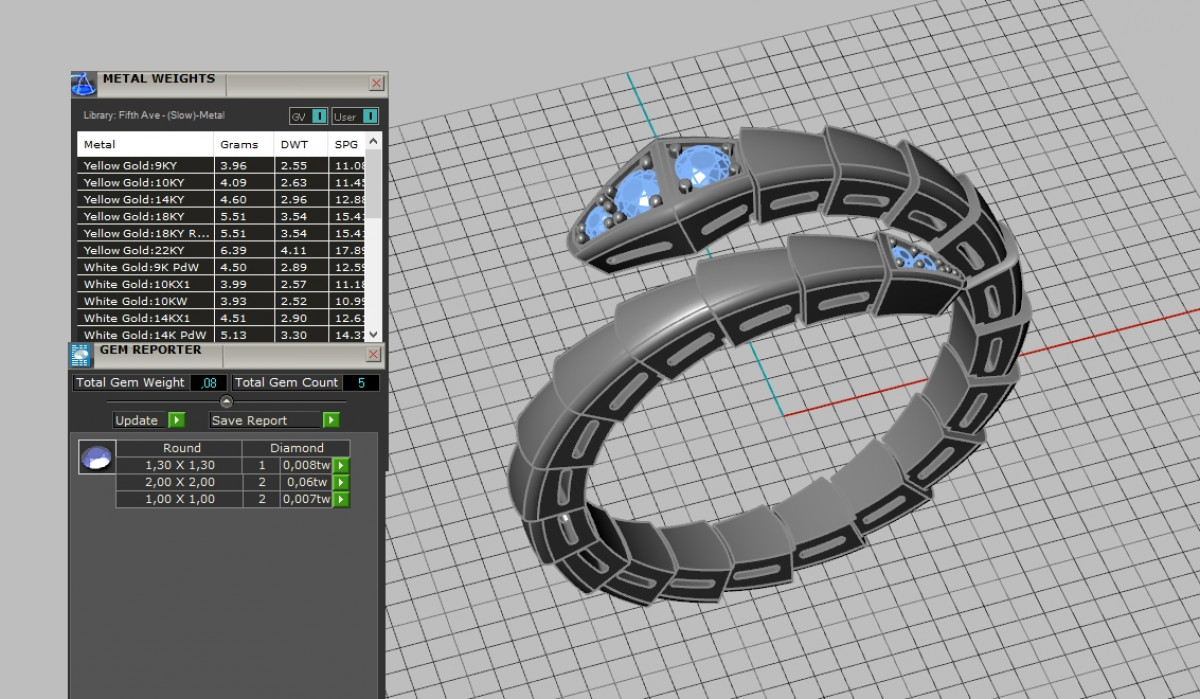Click green arrow for 2,00 X 2,00 gem row
This screenshot has height=699, width=1200.
[341, 482]
